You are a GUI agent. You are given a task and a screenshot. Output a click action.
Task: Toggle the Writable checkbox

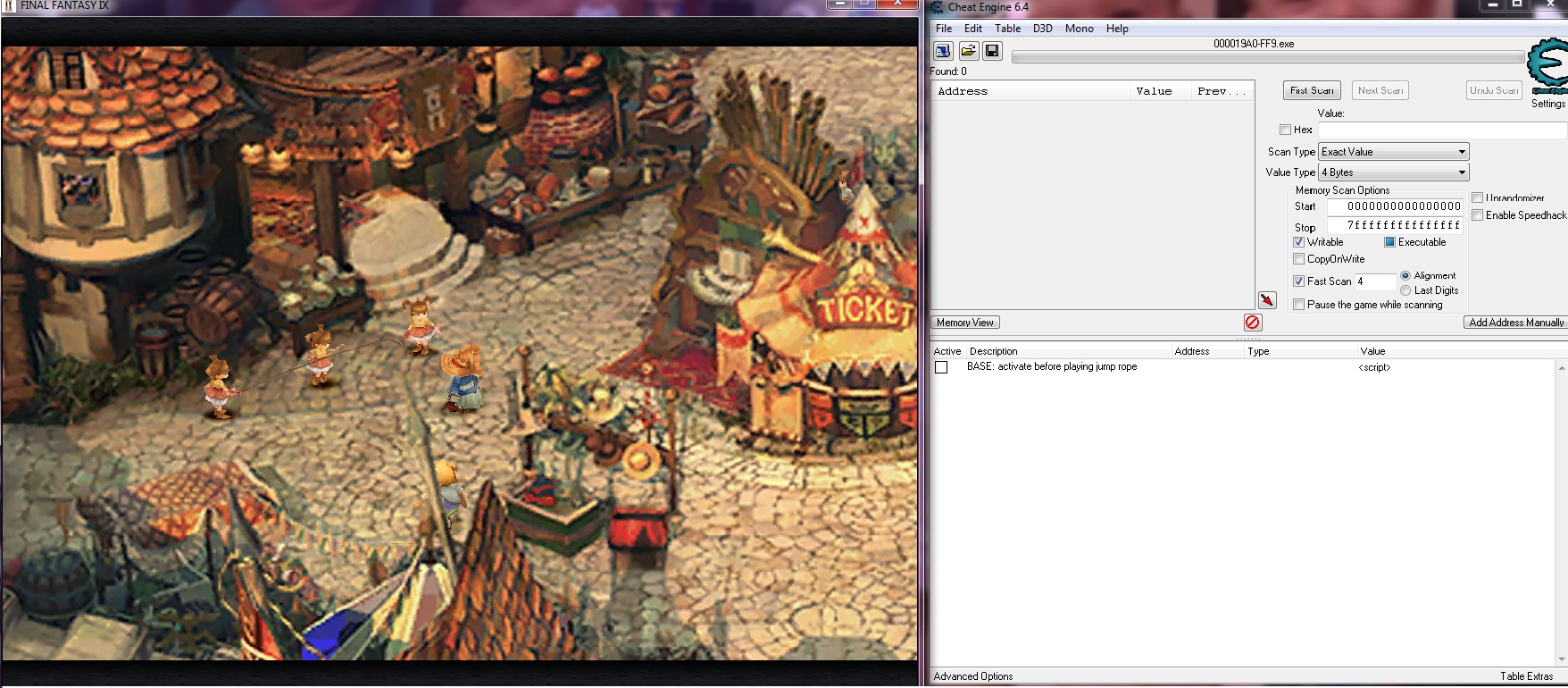[1299, 242]
